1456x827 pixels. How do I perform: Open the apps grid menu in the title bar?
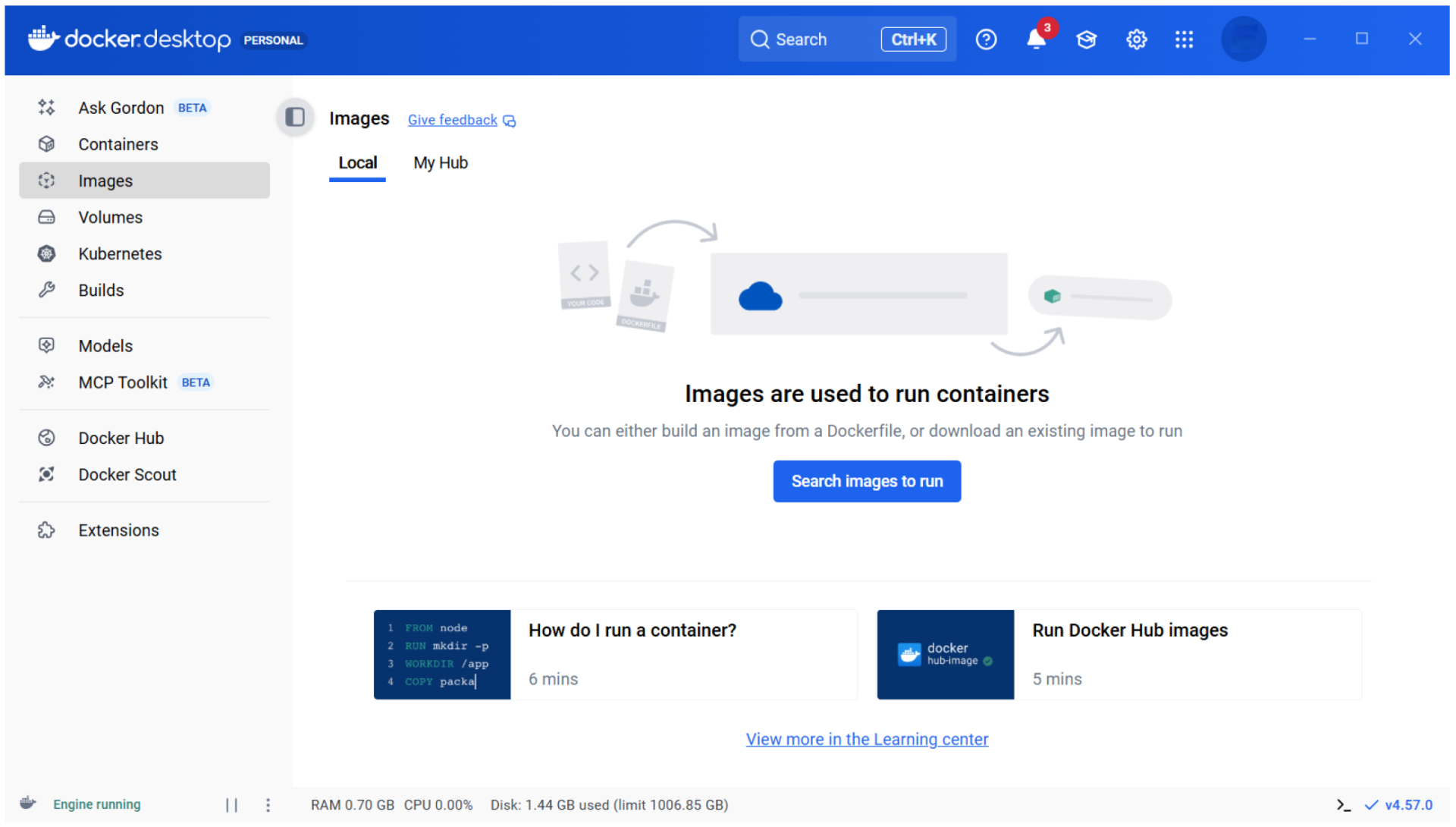coord(1184,39)
